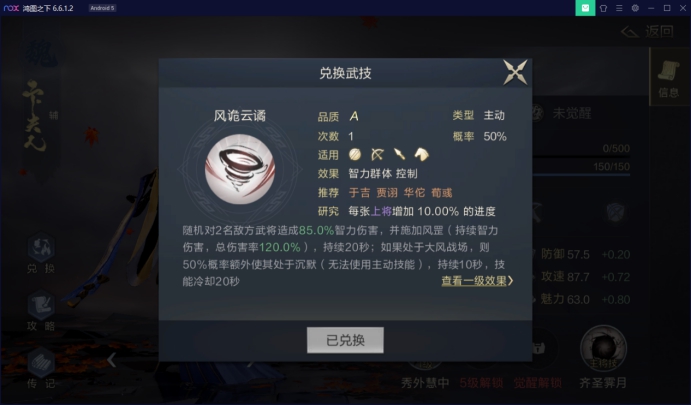The height and width of the screenshot is (405, 691).
Task: Open recommended general 华佗
Action: (414, 193)
